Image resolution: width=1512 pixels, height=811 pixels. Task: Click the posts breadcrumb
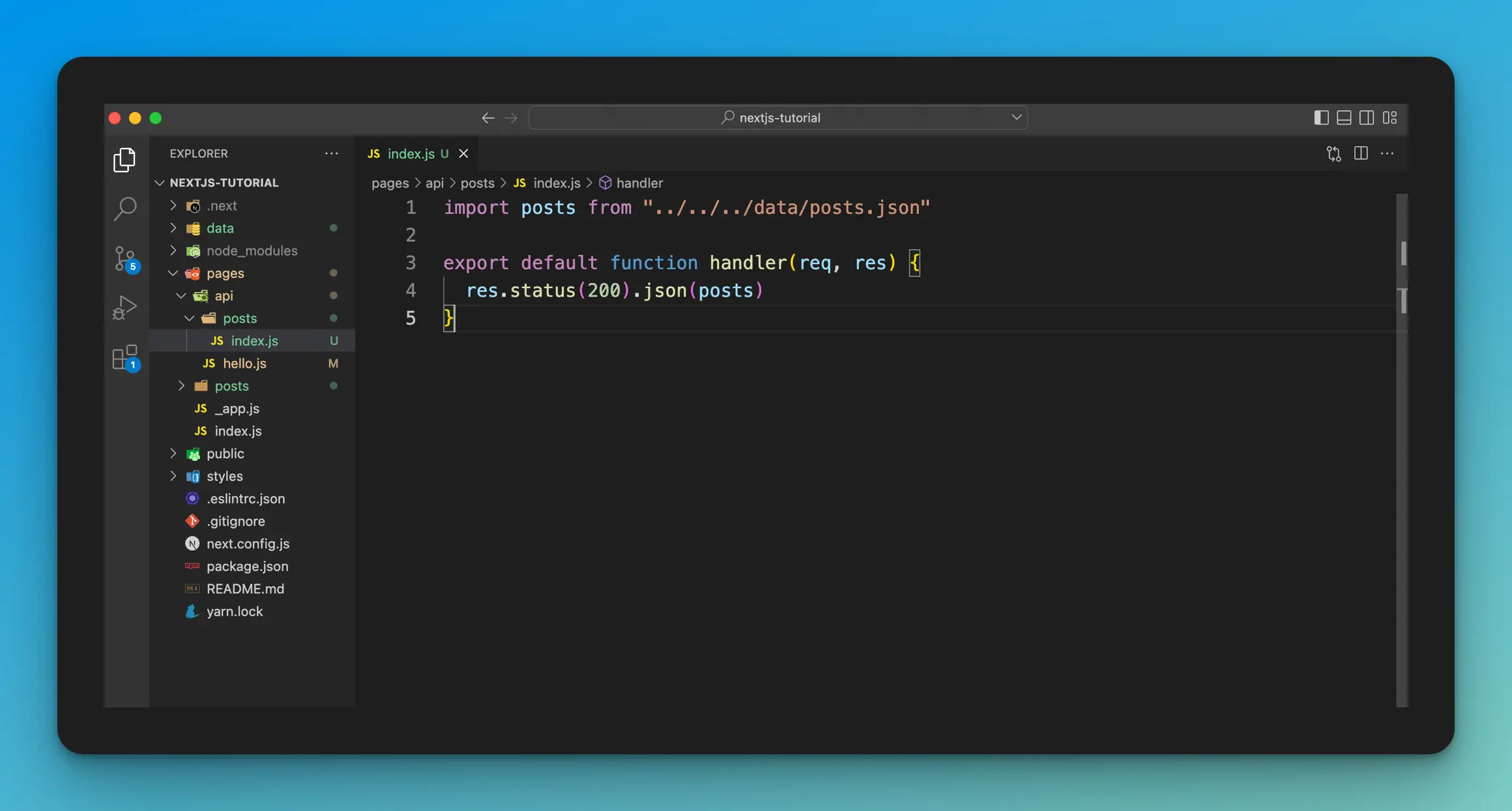click(x=477, y=183)
